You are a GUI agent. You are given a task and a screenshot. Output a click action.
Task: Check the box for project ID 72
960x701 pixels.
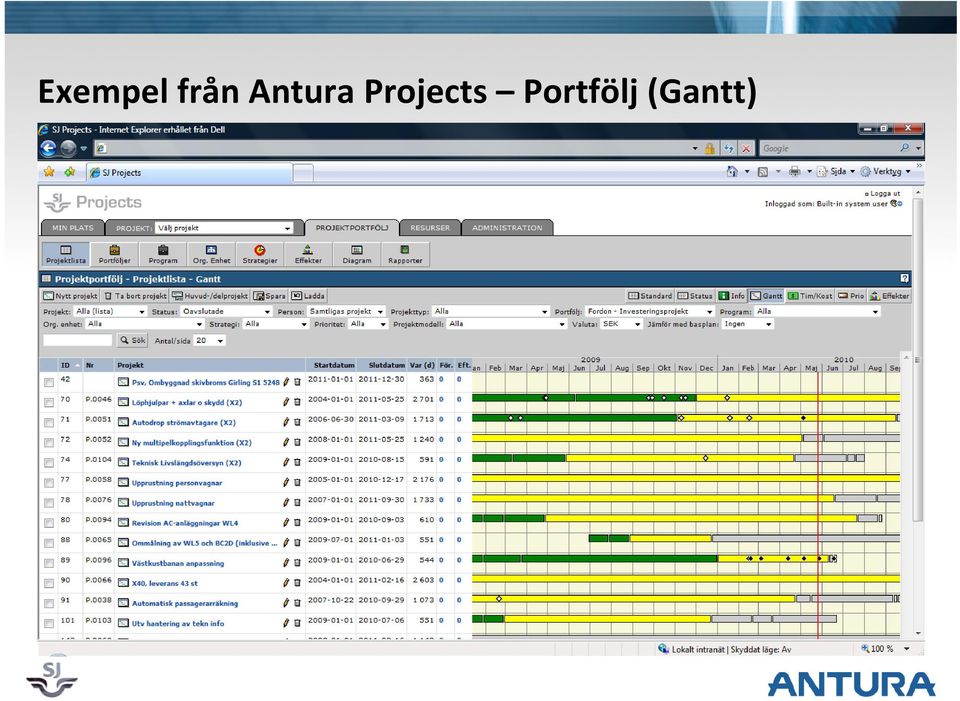click(x=49, y=443)
